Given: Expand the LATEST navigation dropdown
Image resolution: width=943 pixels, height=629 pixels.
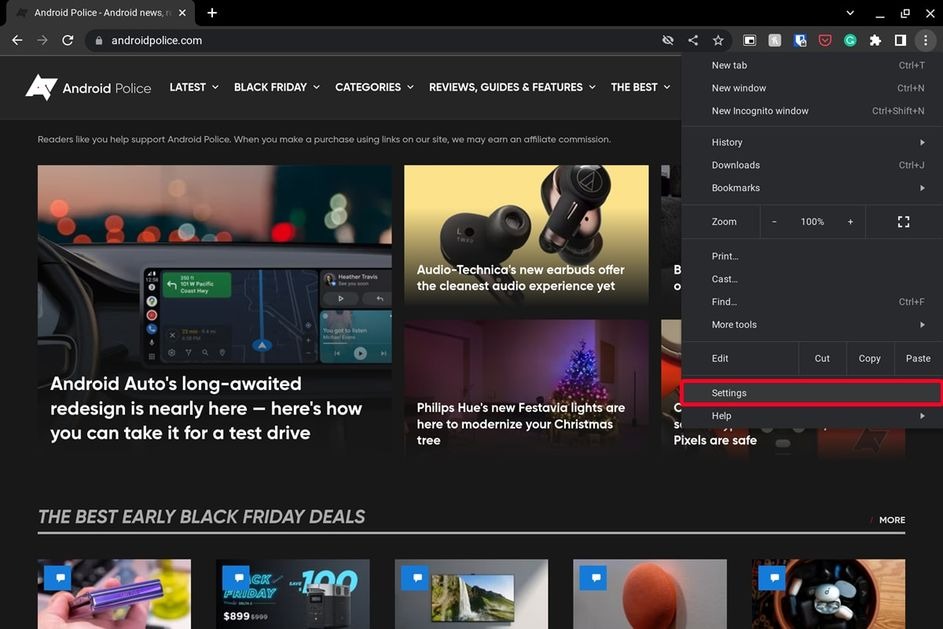Looking at the screenshot, I should (193, 87).
